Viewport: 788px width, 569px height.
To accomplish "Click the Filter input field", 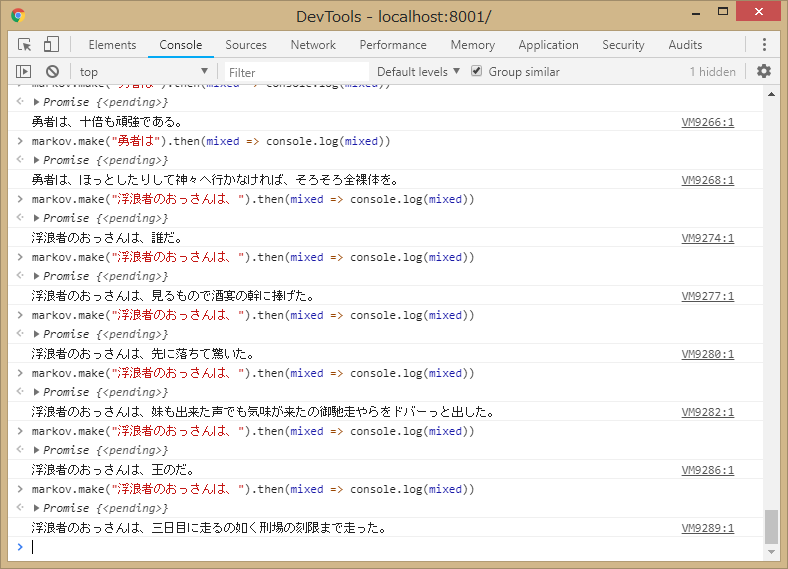I will click(295, 72).
